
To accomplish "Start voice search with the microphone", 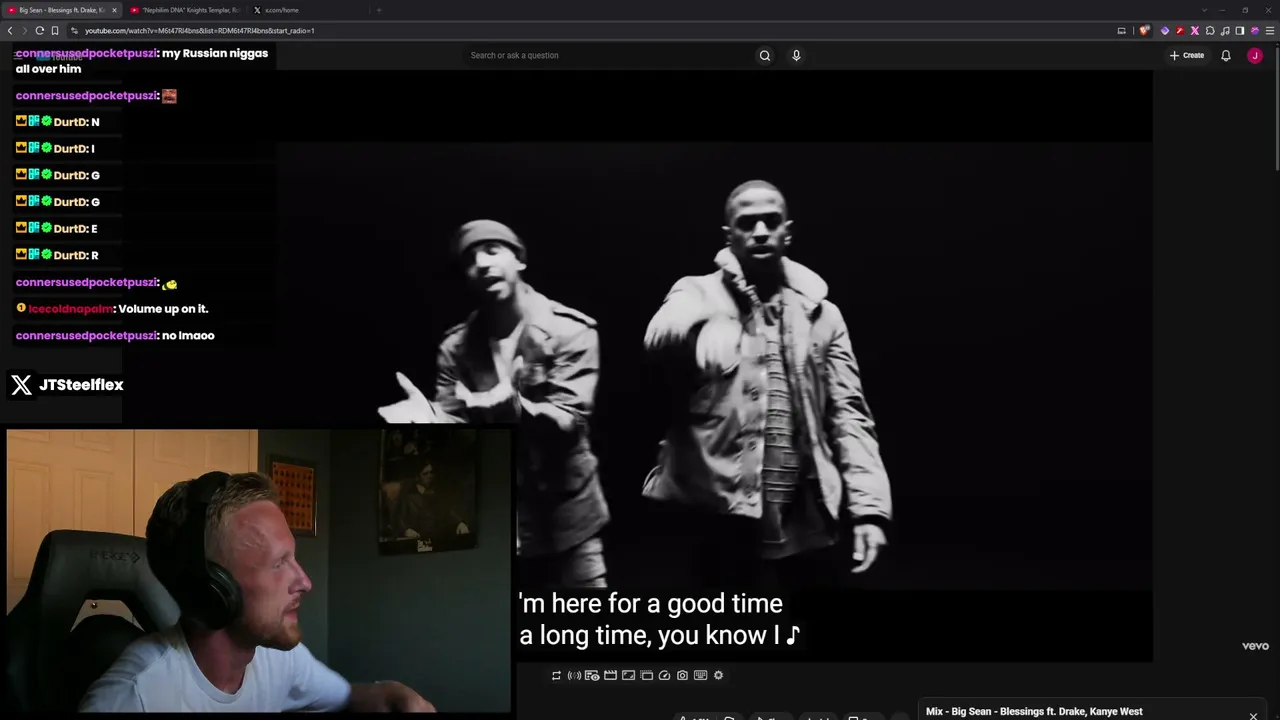I will (x=796, y=56).
